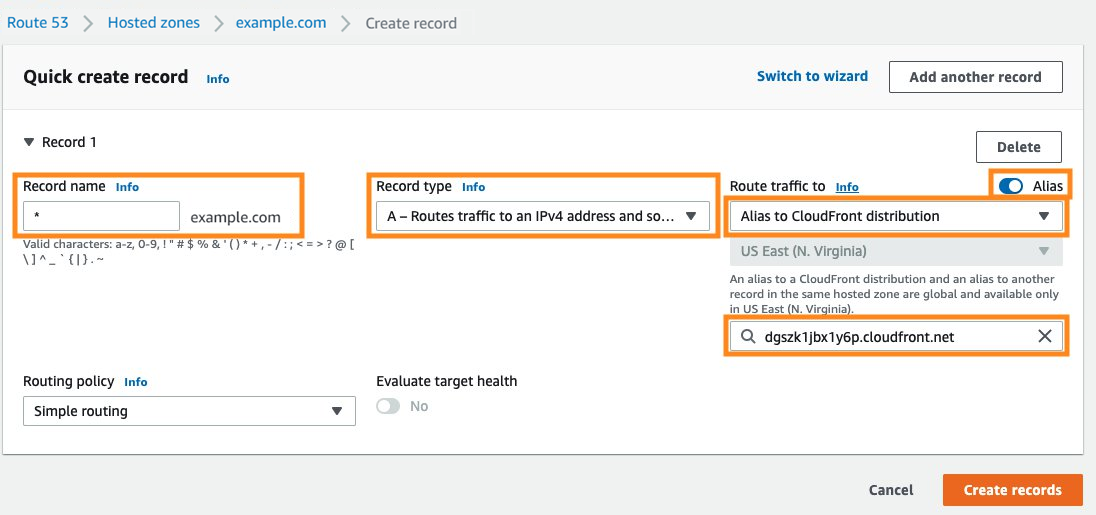Viewport: 1096px width, 515px height.
Task: Collapse the Record 1 section triangle
Action: pyautogui.click(x=29, y=143)
